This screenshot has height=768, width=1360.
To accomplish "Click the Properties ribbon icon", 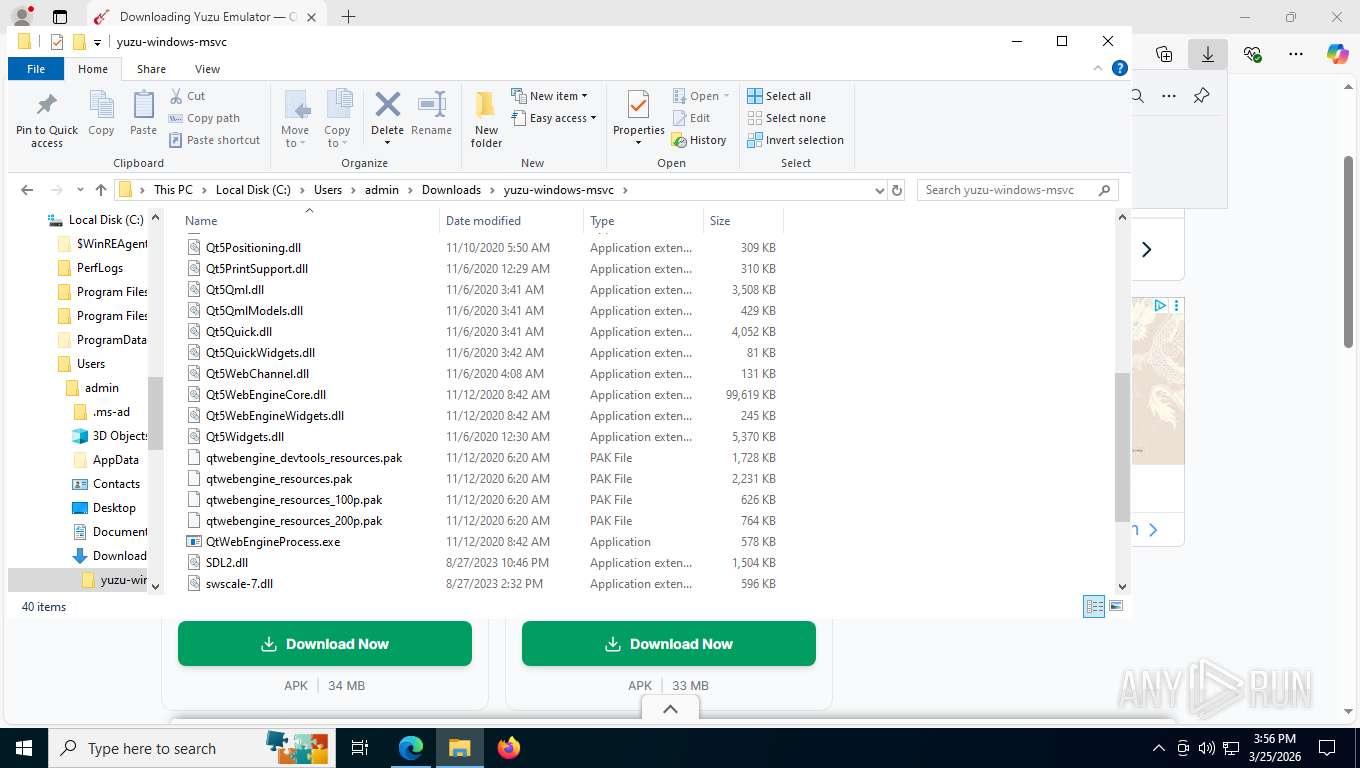I will (x=638, y=106).
